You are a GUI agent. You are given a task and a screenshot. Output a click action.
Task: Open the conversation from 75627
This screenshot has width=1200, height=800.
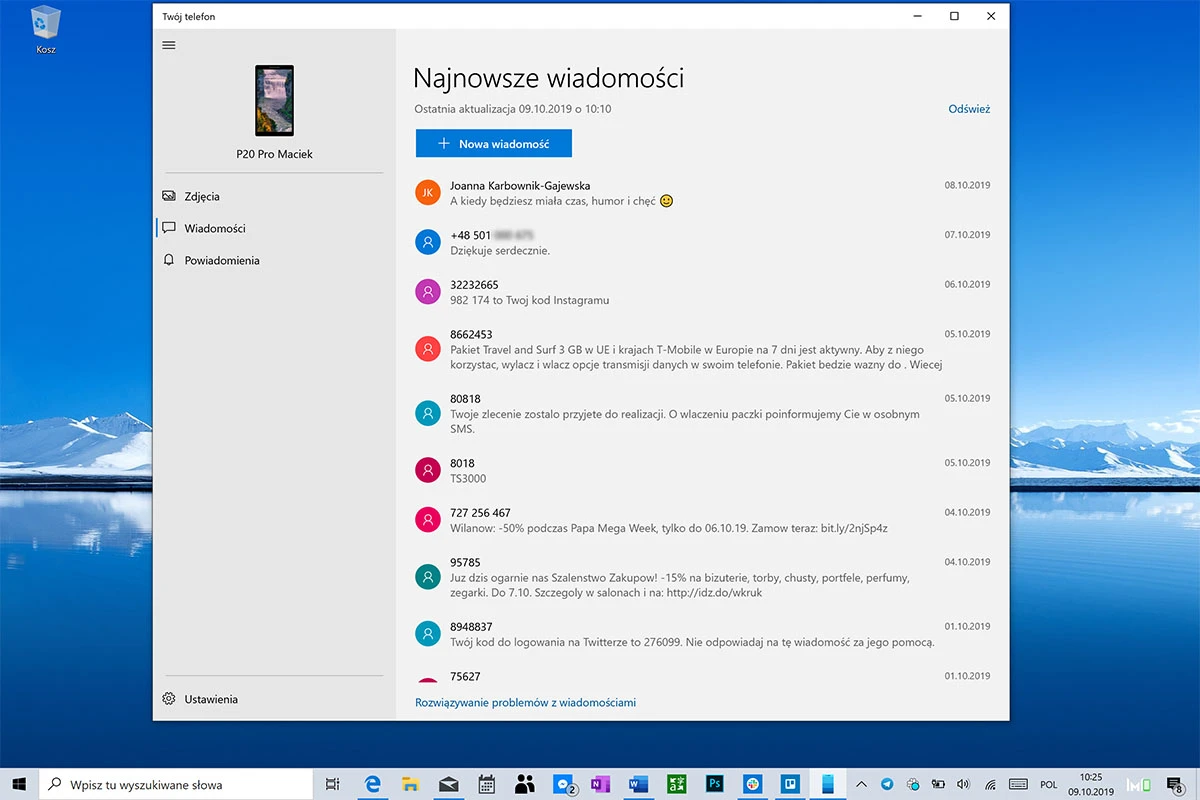[702, 677]
